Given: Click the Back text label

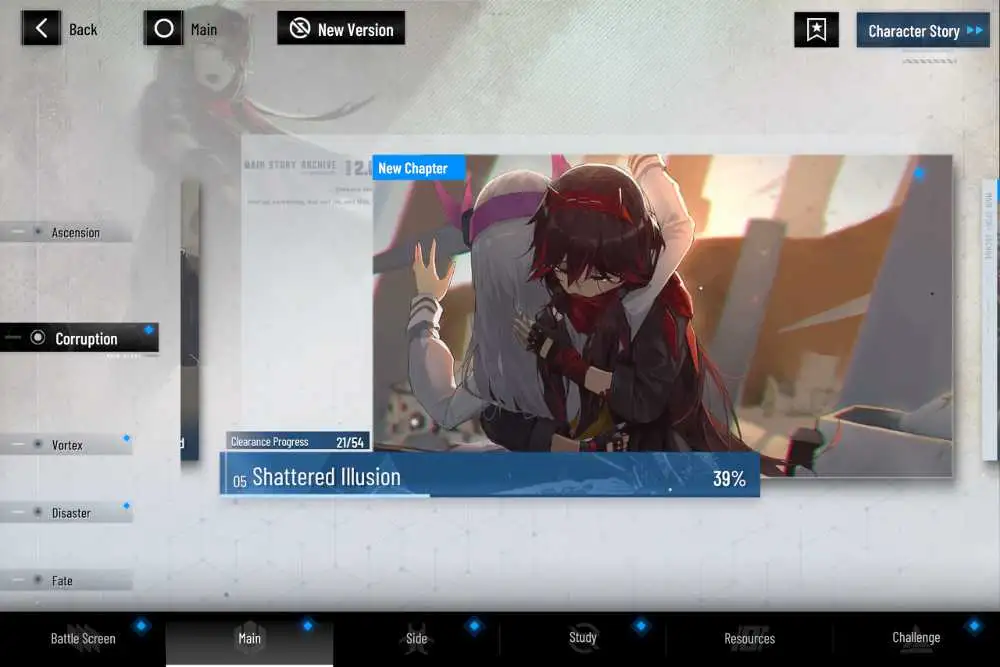Looking at the screenshot, I should 83,29.
